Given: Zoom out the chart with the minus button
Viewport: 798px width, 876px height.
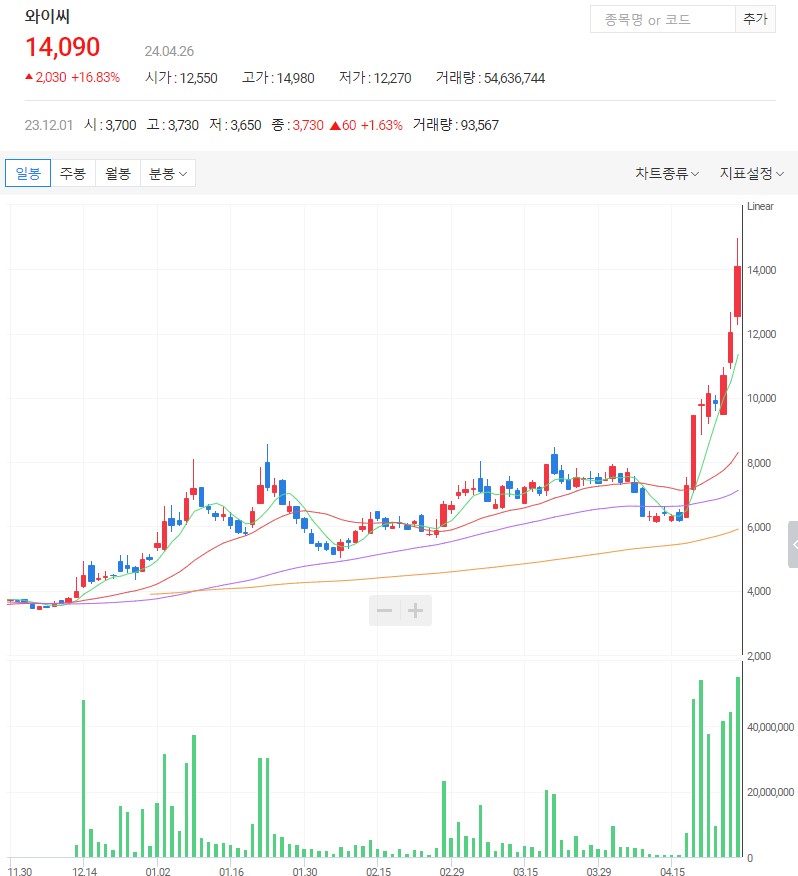Looking at the screenshot, I should coord(384,610).
